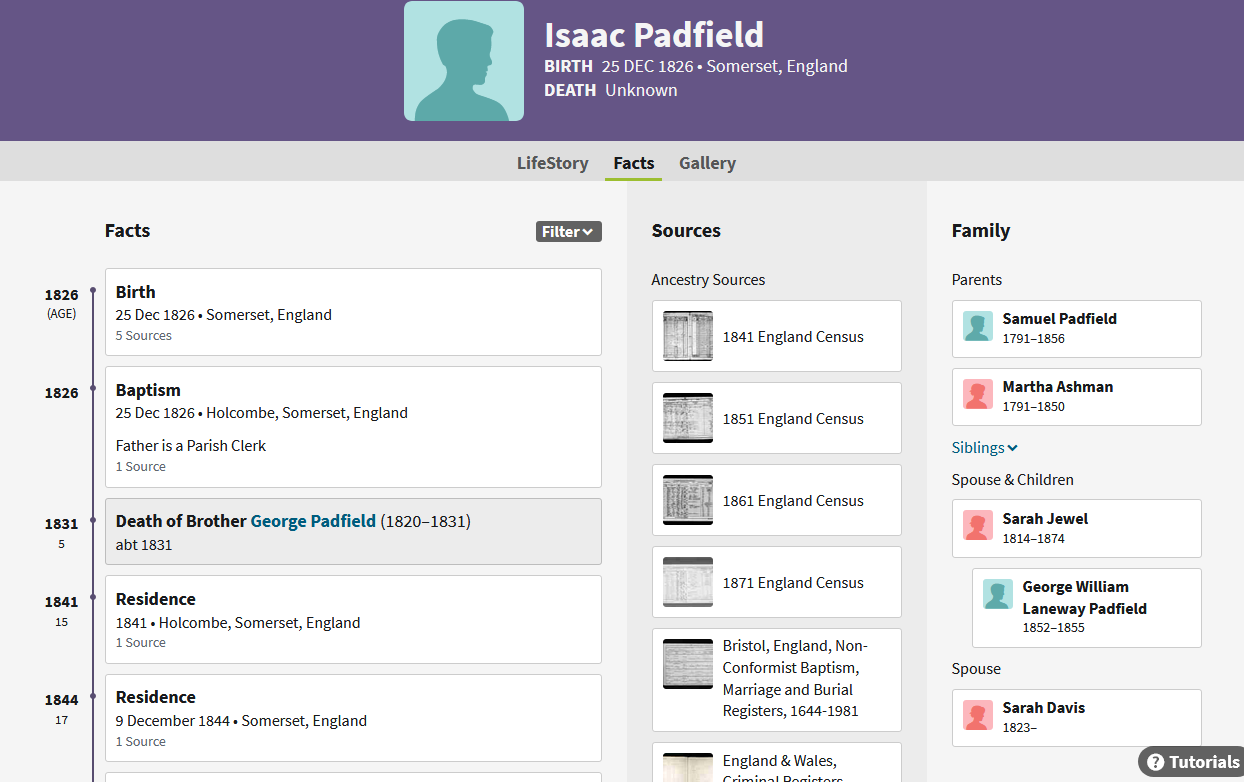Open the 1851 England Census record image
The height and width of the screenshot is (782, 1244).
click(x=688, y=418)
